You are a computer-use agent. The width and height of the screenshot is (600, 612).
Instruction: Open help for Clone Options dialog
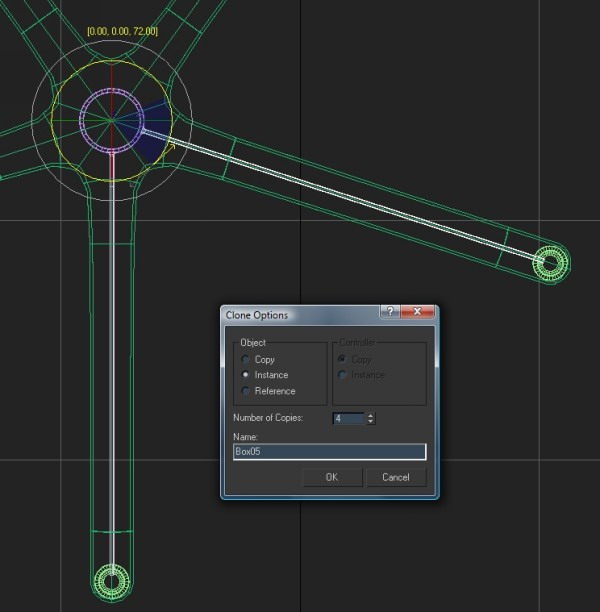click(389, 313)
